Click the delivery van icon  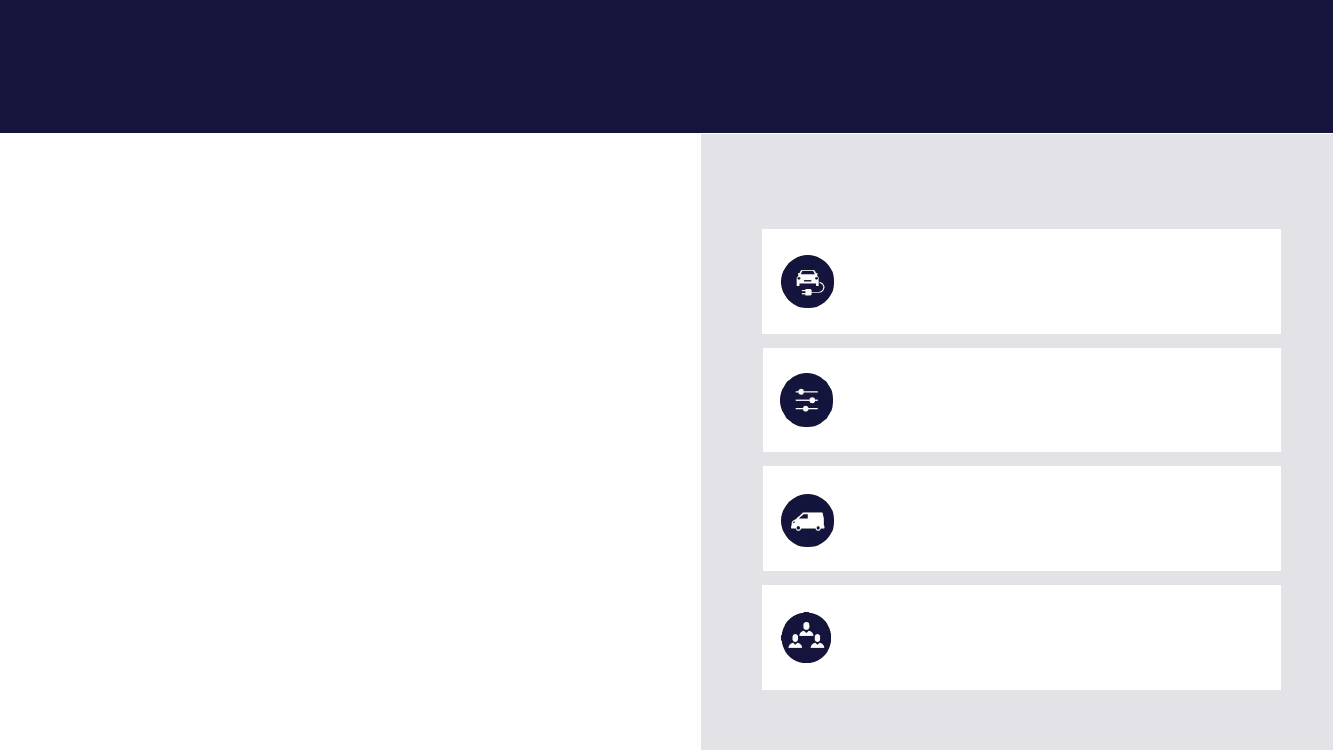(x=807, y=520)
